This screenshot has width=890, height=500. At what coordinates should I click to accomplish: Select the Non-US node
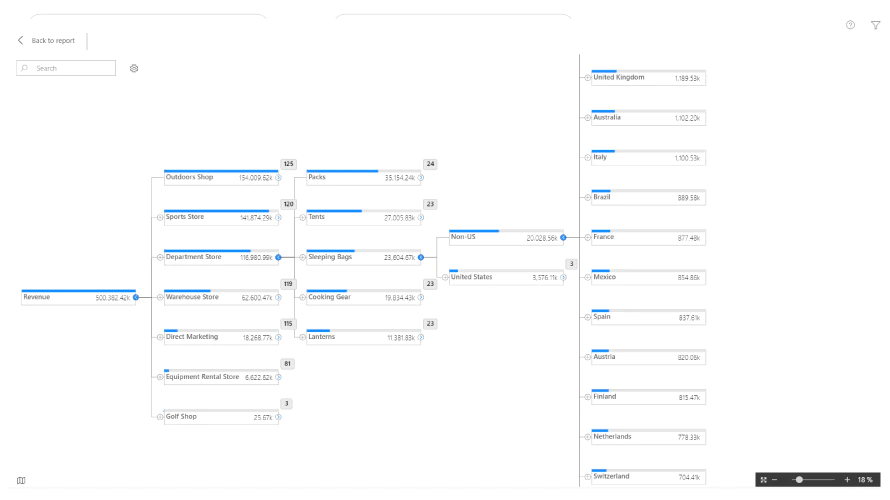[x=506, y=237]
